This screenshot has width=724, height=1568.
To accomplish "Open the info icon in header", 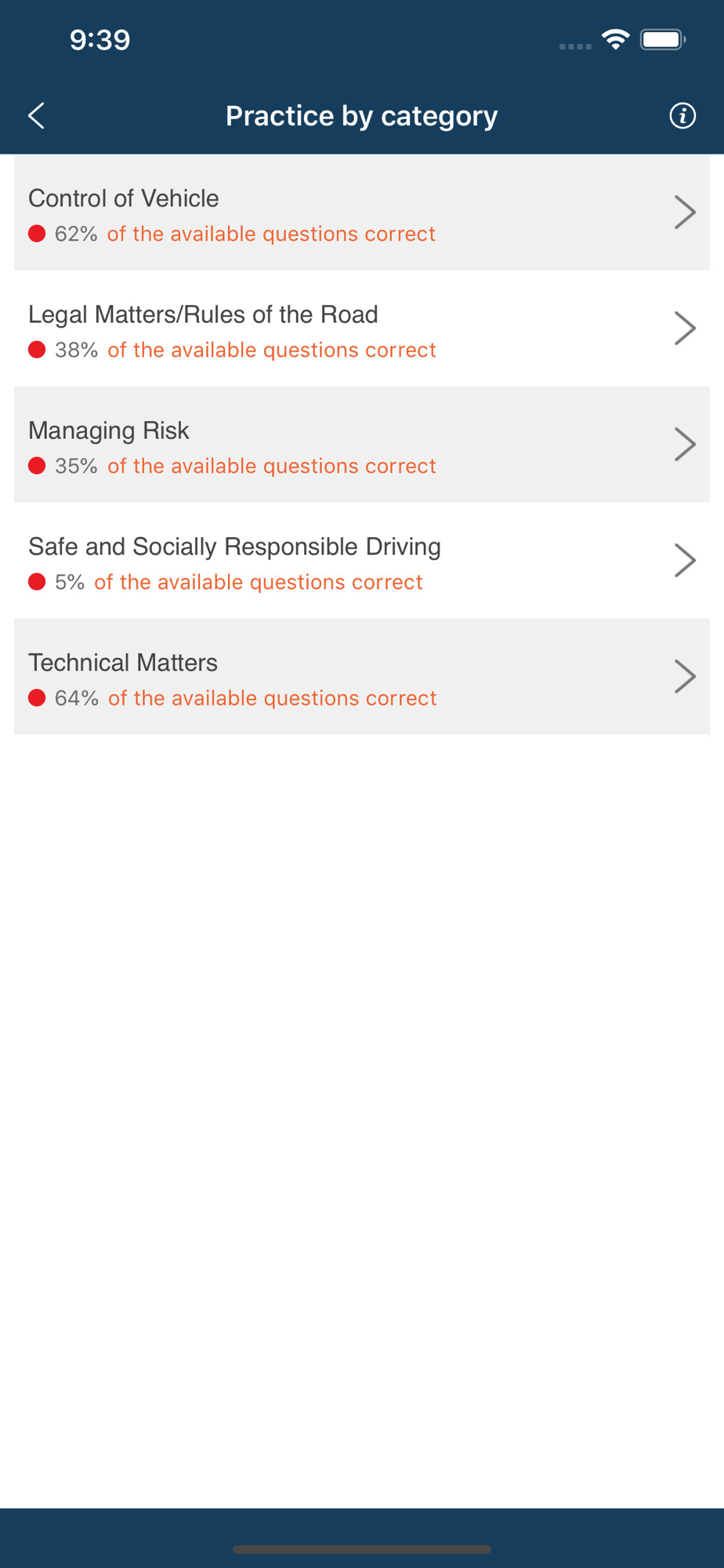I will (x=682, y=115).
